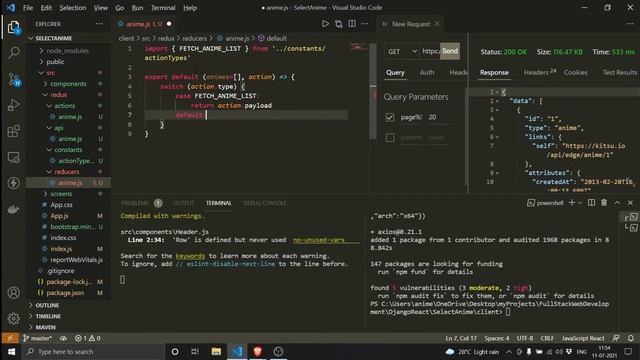Open the Selection menu

[x=73, y=8]
